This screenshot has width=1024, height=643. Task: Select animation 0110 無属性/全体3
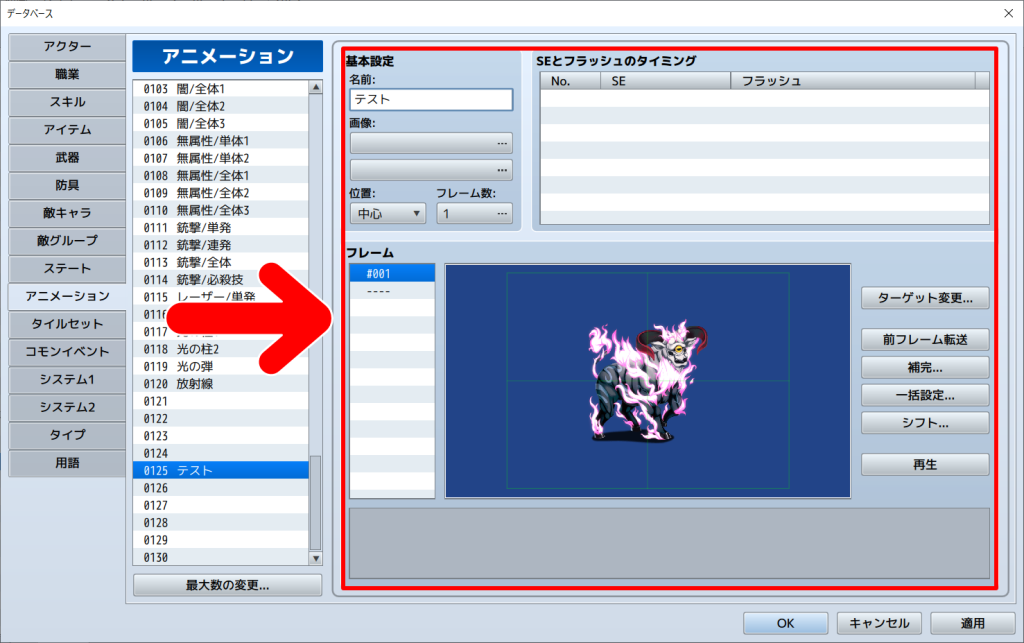click(x=221, y=210)
